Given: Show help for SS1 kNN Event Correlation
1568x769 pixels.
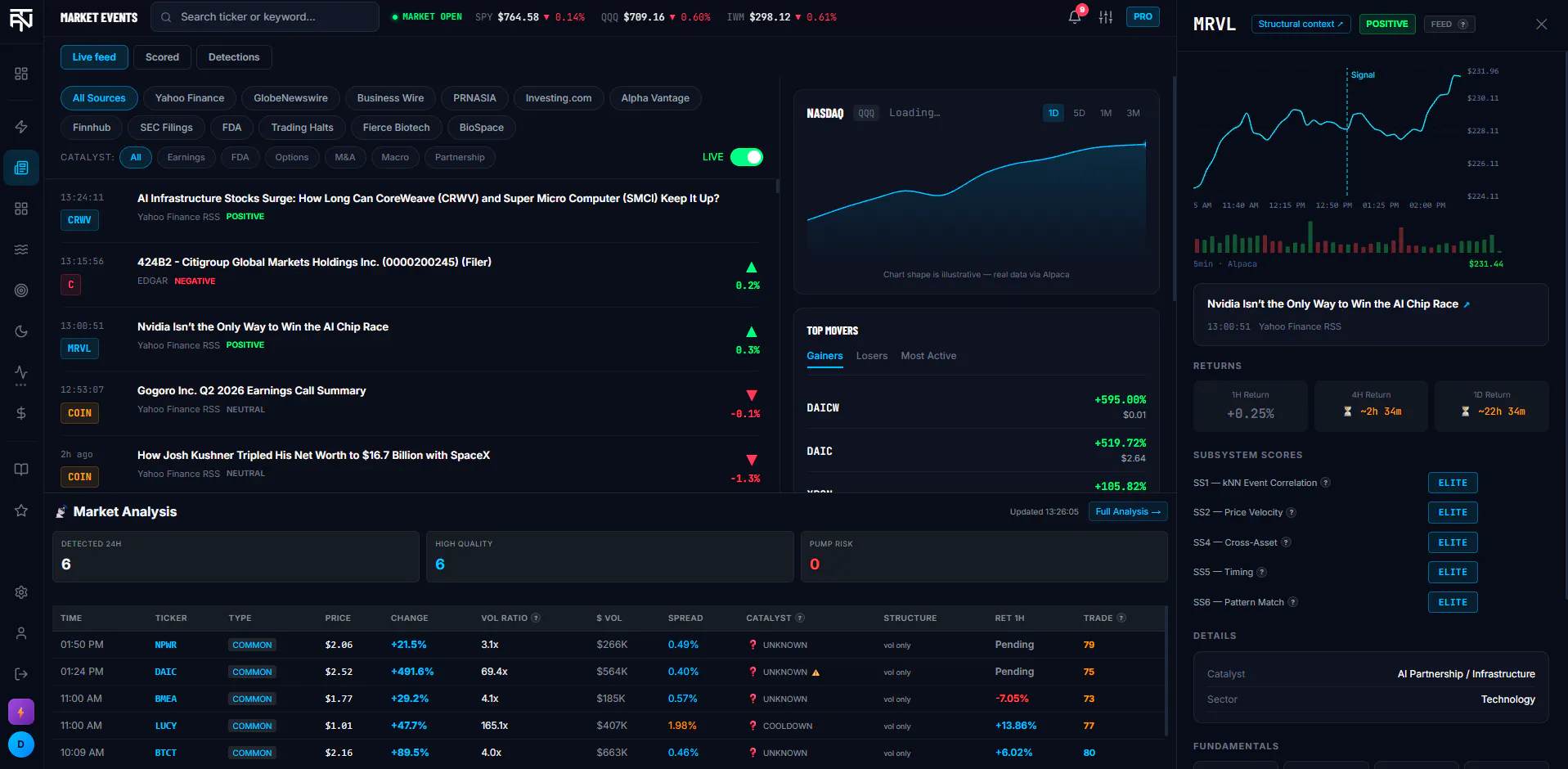Looking at the screenshot, I should pos(1326,483).
